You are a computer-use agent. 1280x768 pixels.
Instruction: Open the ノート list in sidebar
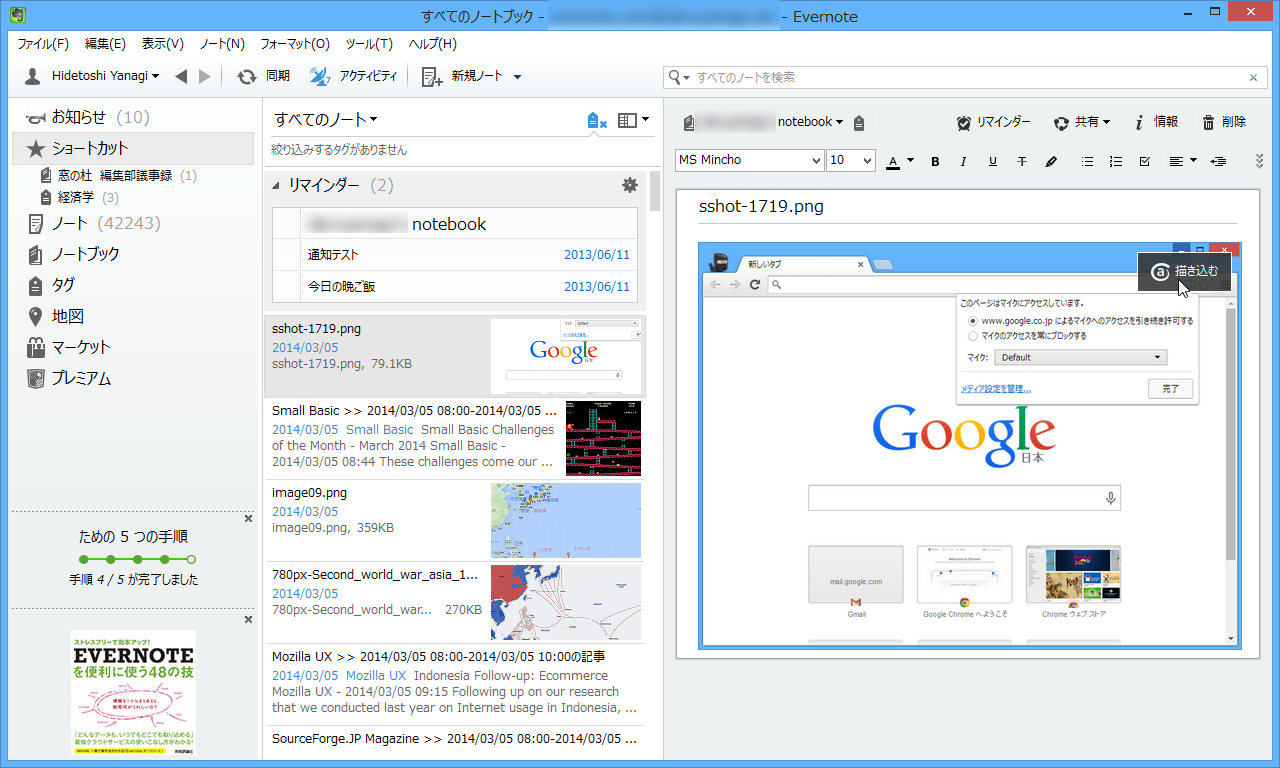93,223
